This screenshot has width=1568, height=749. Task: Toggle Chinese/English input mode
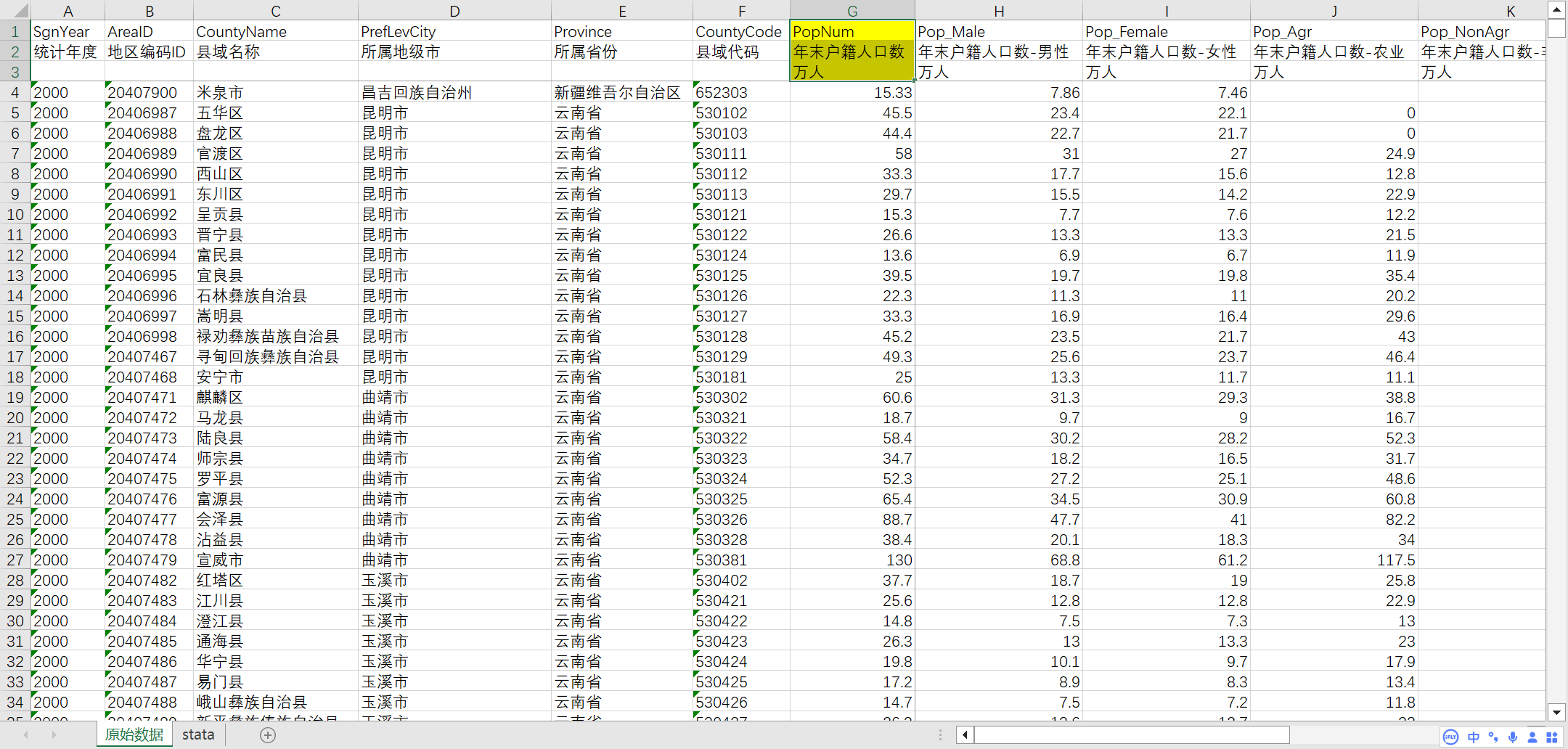coord(1473,737)
